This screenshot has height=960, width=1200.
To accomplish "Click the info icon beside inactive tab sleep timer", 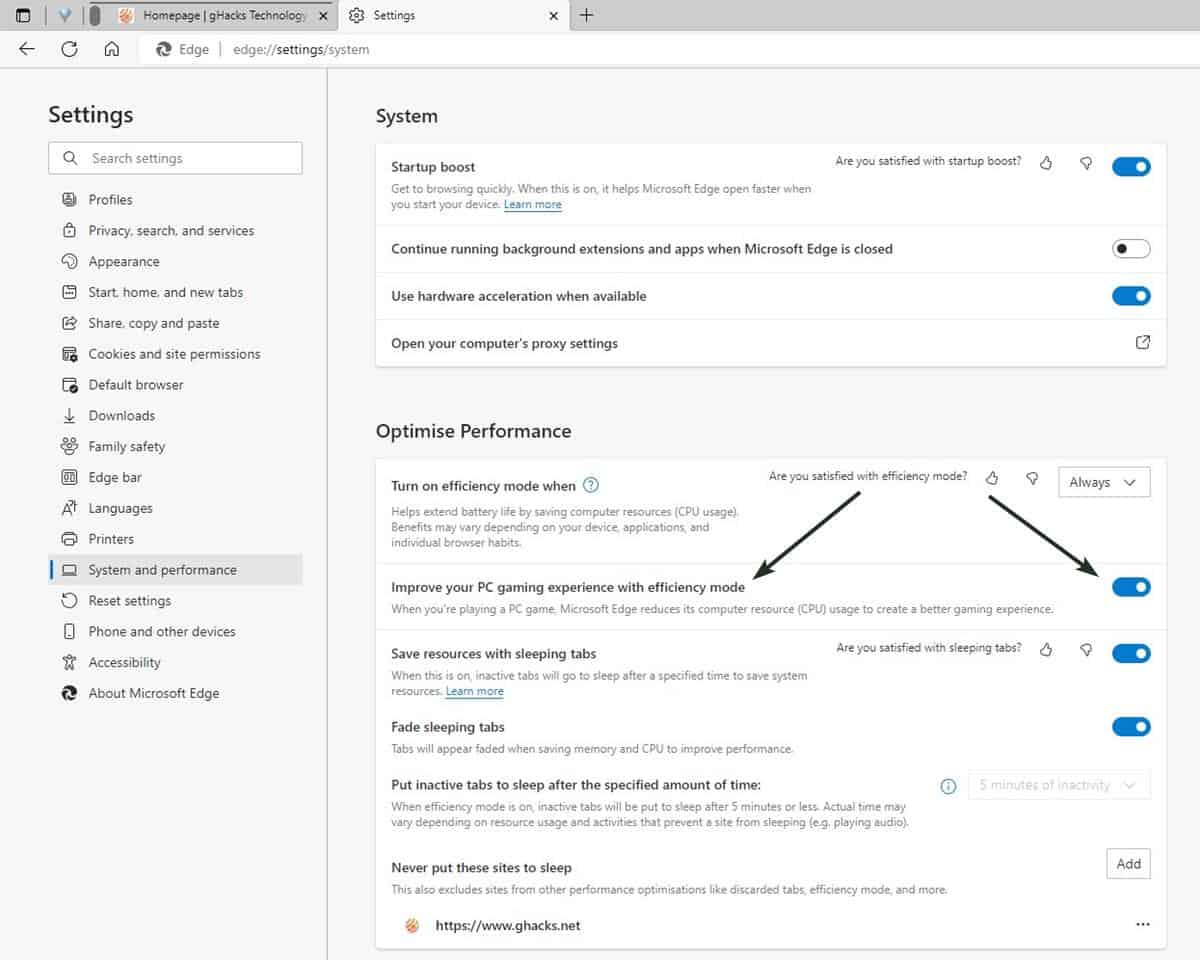I will (947, 786).
